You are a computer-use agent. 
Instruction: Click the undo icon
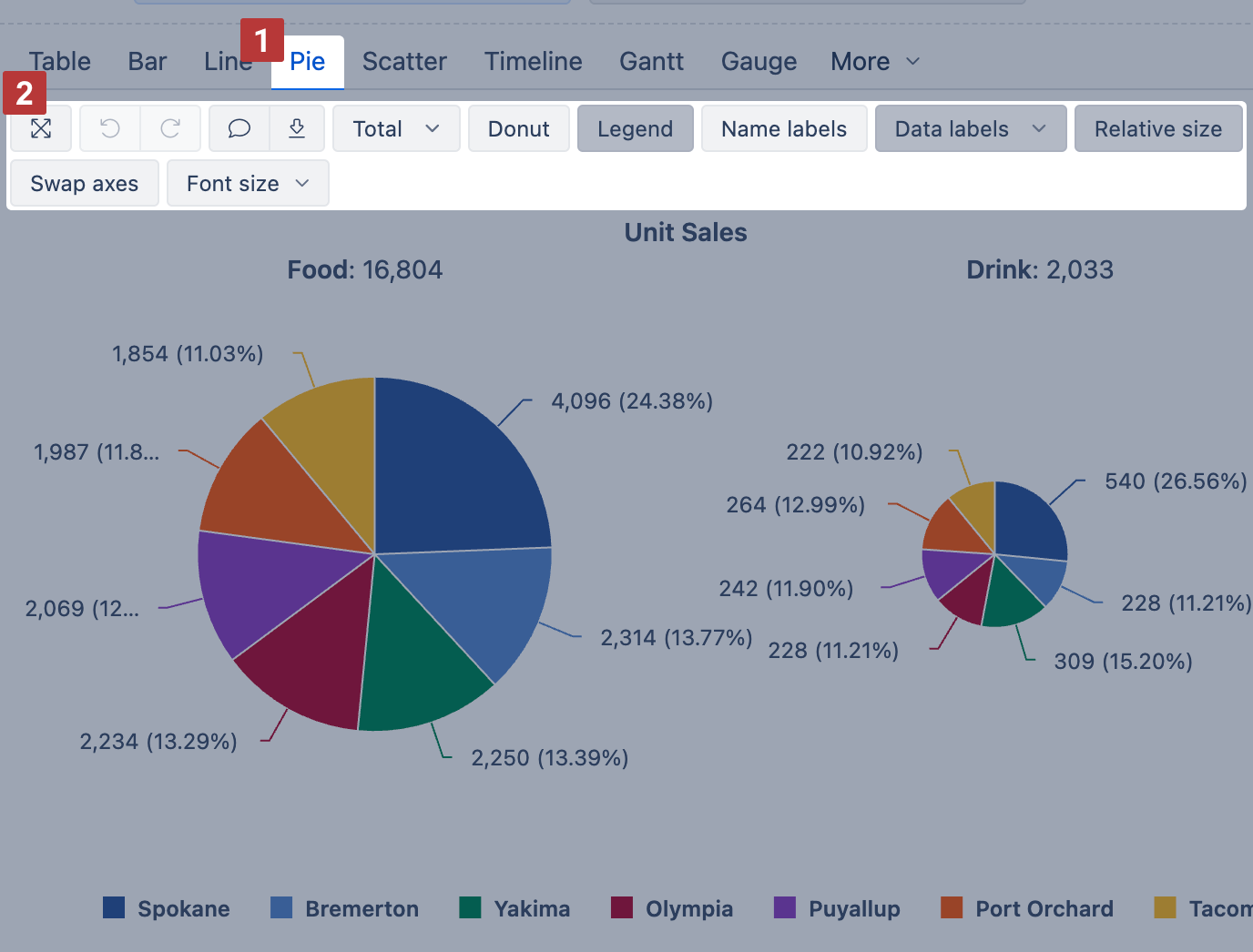(109, 128)
